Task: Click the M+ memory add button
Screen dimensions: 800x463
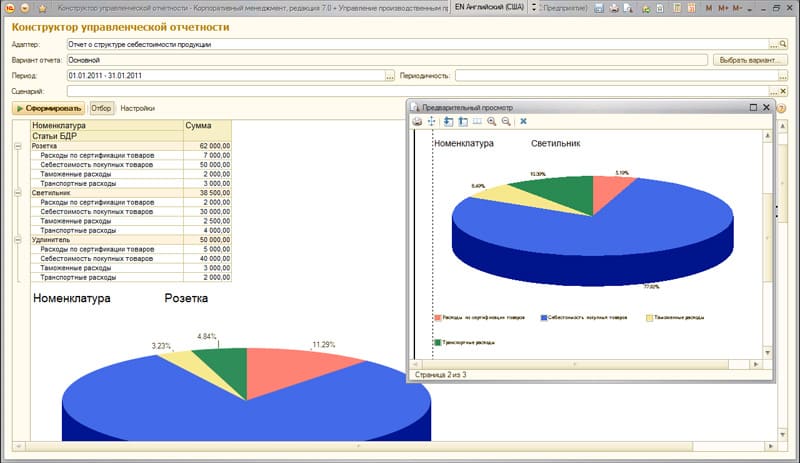Action: click(x=723, y=8)
